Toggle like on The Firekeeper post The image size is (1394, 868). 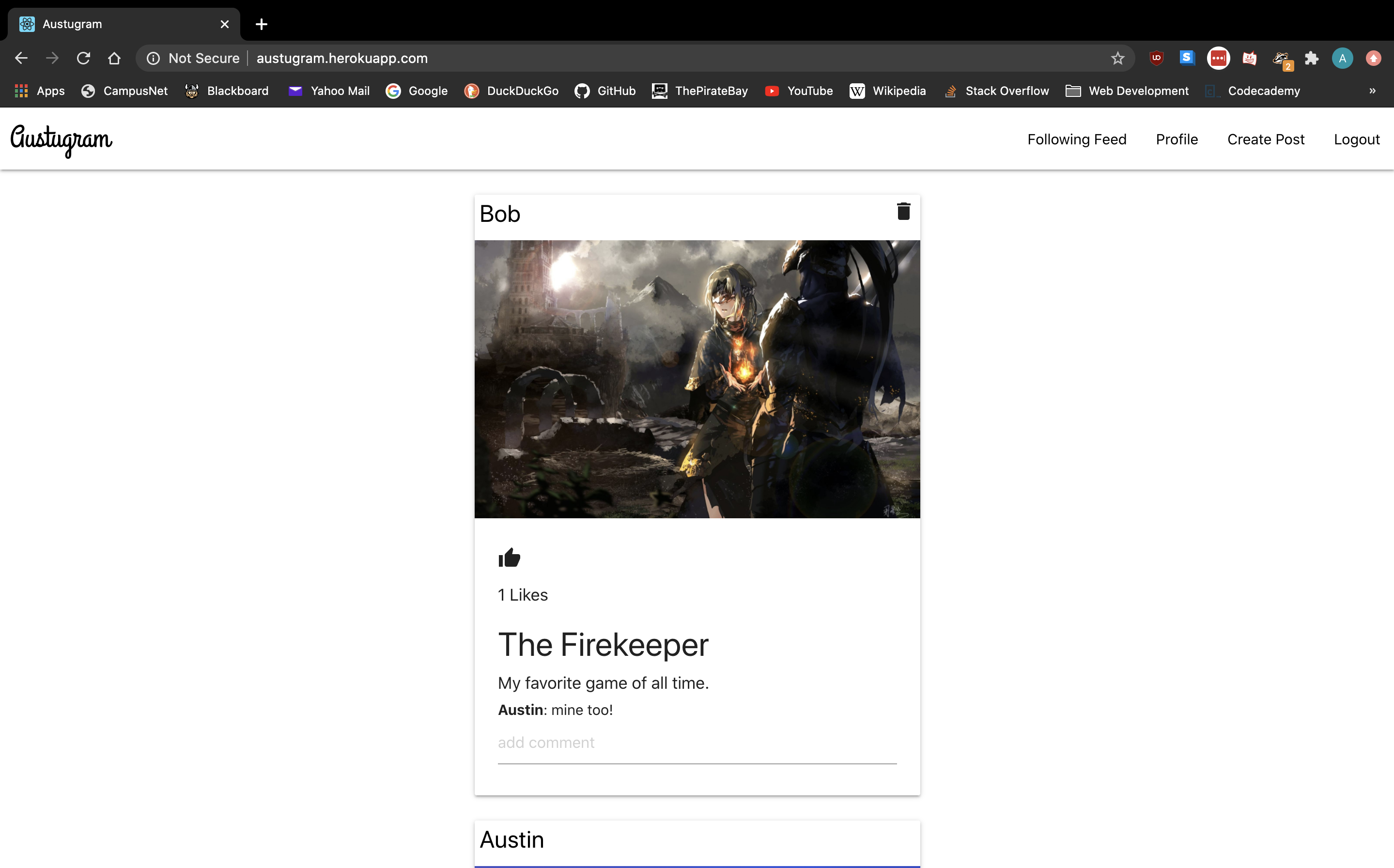[x=509, y=558]
